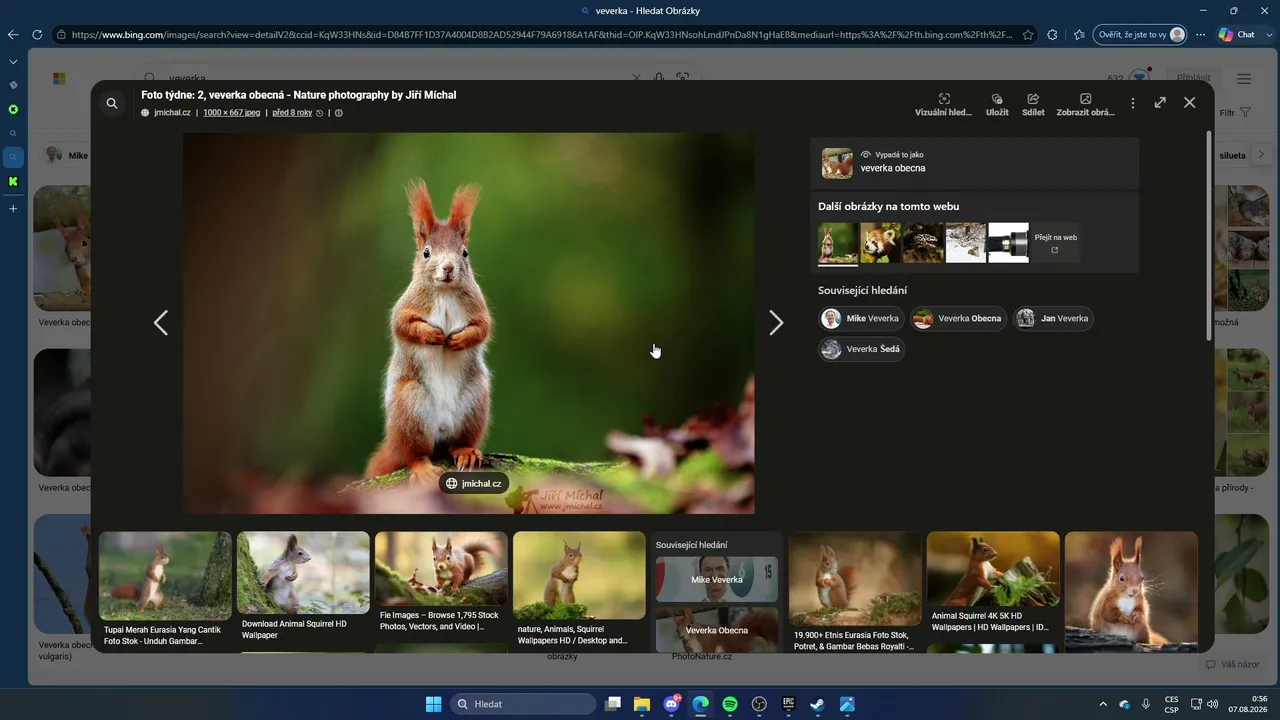Click Zobrazit obrázek to view the image
The image size is (1280, 720).
[1085, 105]
